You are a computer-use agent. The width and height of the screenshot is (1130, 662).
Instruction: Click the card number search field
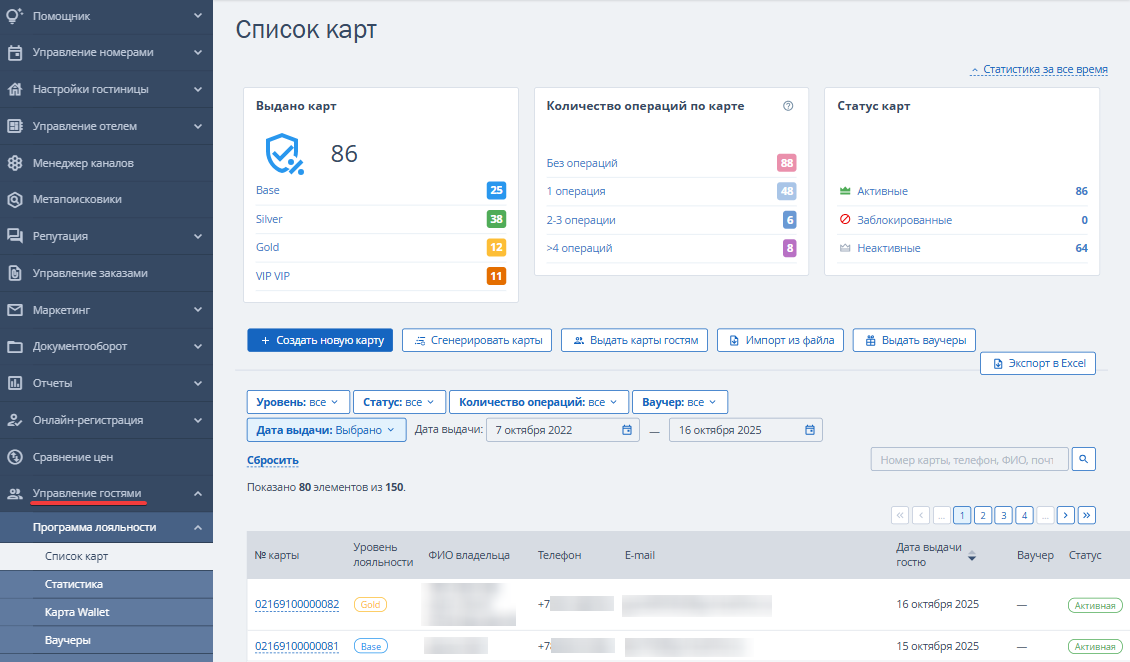coord(969,459)
